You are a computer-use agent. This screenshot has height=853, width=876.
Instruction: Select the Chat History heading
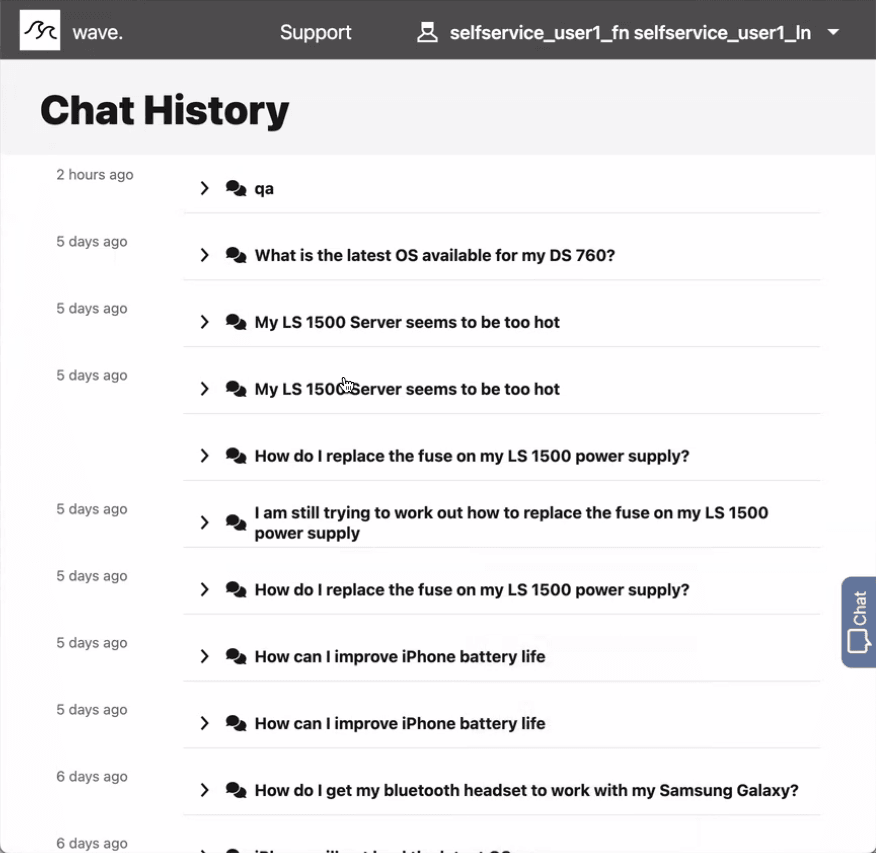(164, 109)
